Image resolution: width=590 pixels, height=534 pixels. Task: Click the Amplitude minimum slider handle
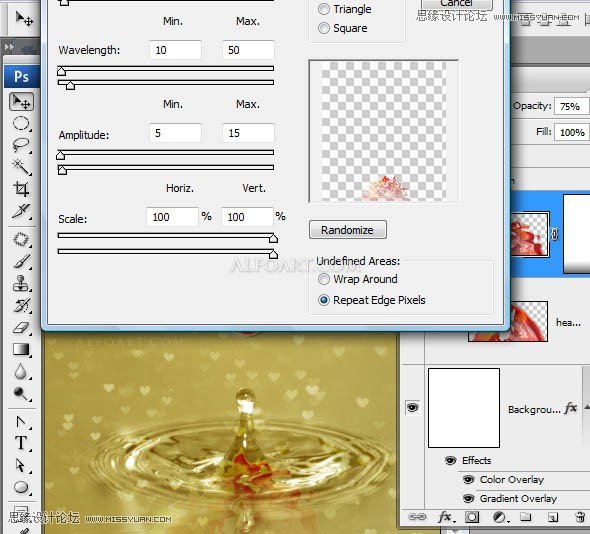point(61,155)
